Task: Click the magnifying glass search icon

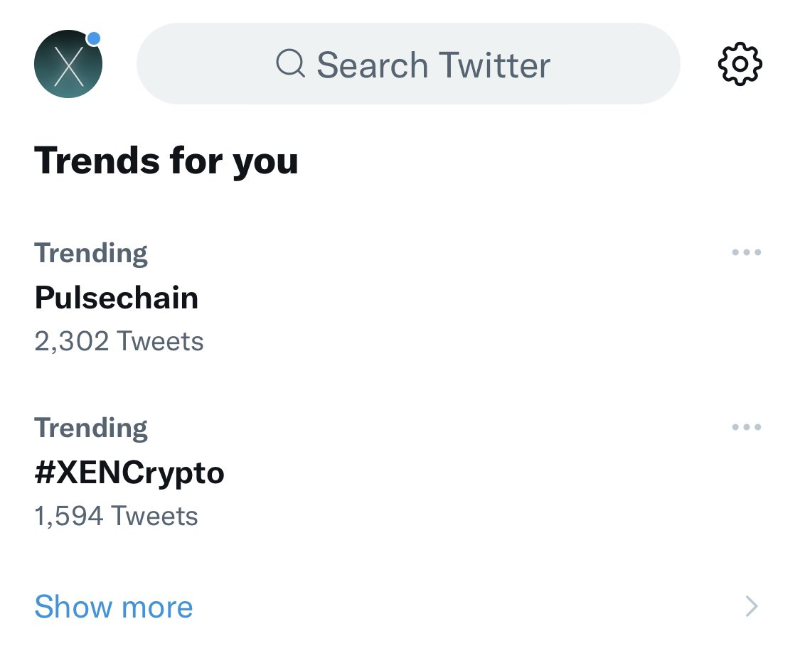Action: tap(290, 64)
